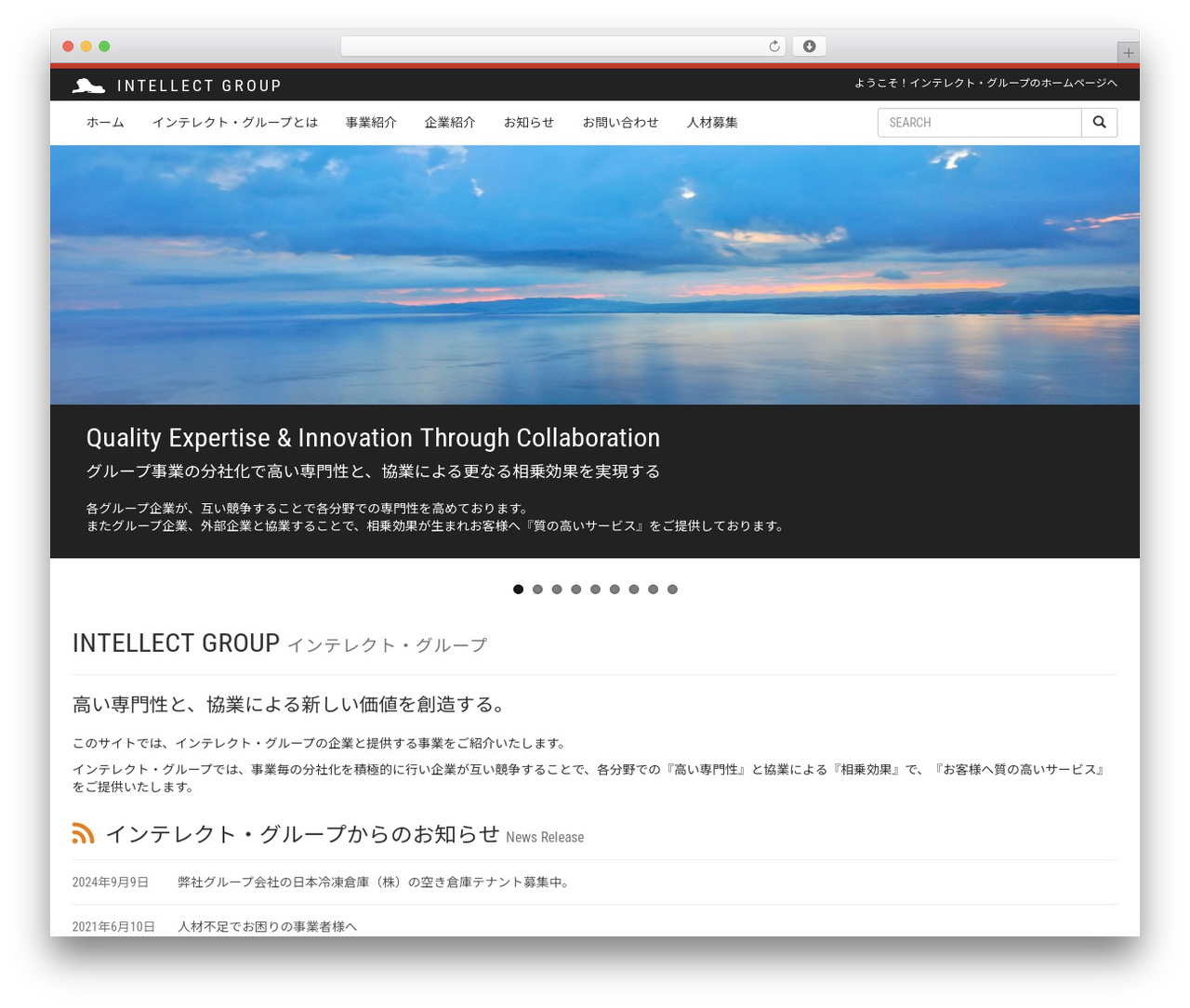The image size is (1190, 1008).
Task: Click the sunset lake slideshow image
Action: [595, 275]
